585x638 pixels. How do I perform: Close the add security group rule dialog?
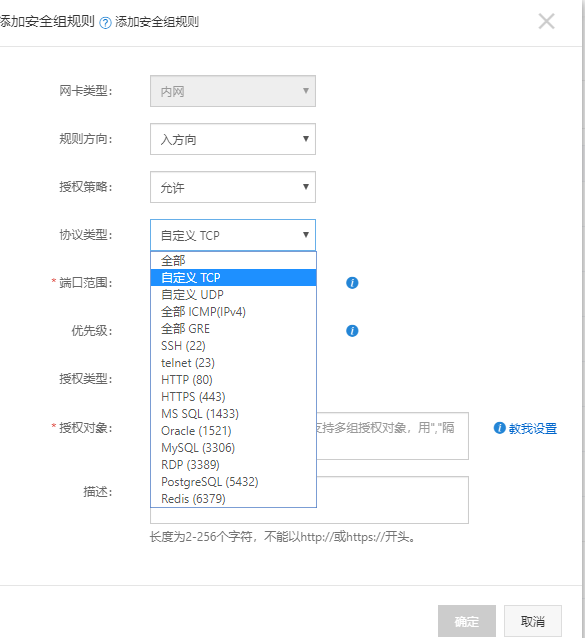[x=546, y=21]
